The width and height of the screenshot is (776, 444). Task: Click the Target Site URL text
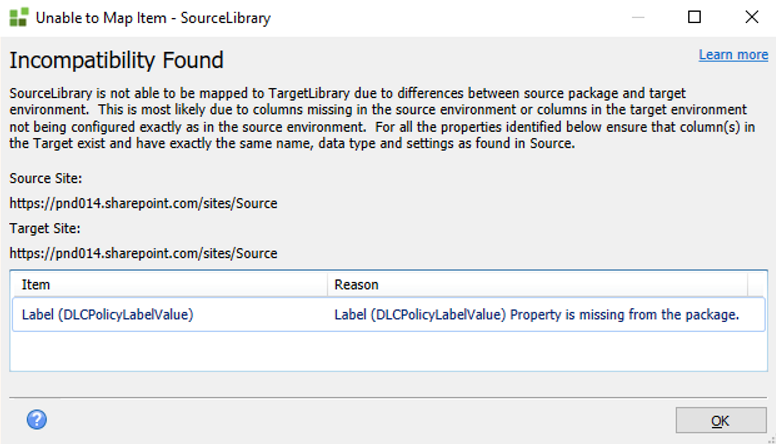(x=143, y=253)
